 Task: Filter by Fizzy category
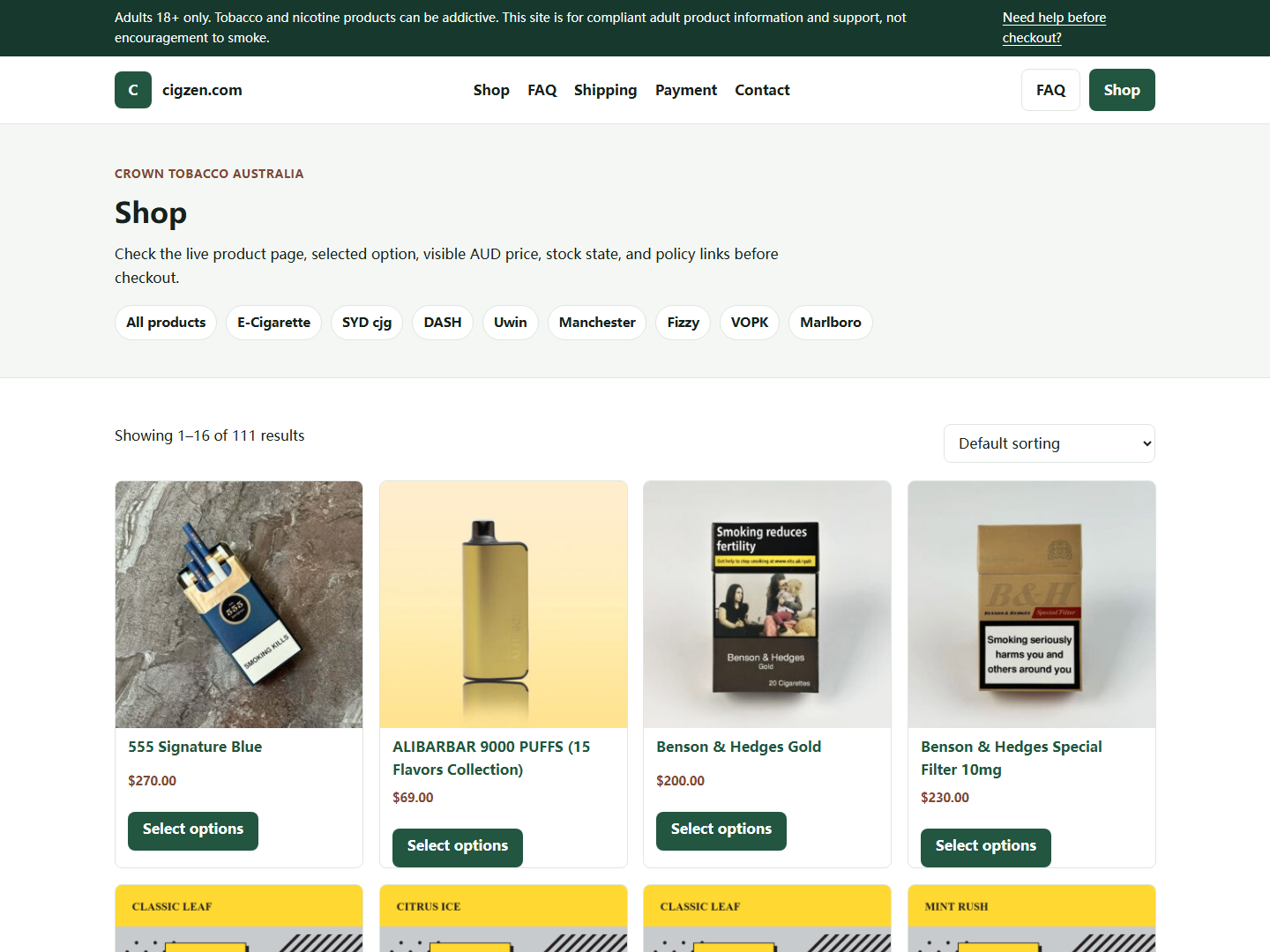click(683, 323)
